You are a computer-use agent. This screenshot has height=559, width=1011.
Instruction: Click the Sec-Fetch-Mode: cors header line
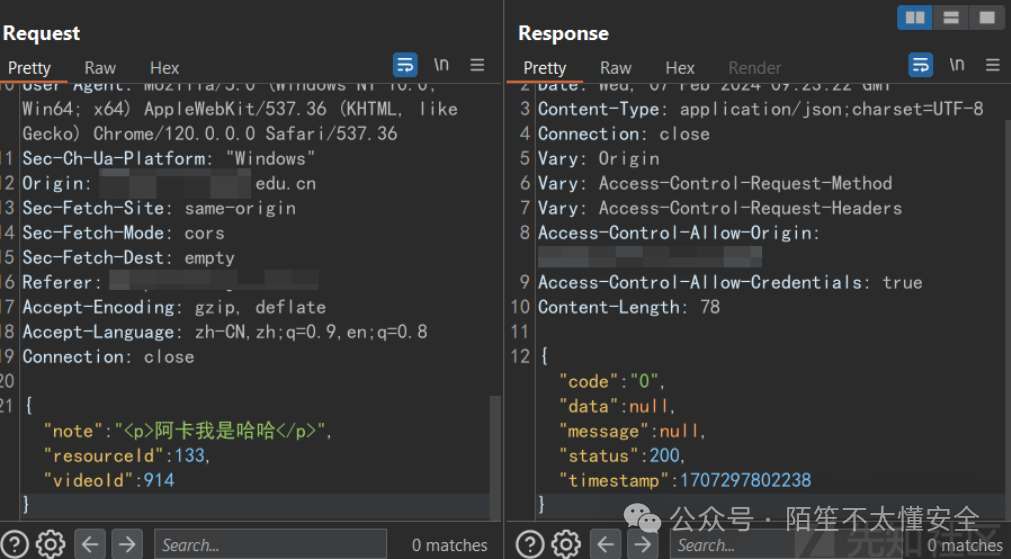coord(123,233)
